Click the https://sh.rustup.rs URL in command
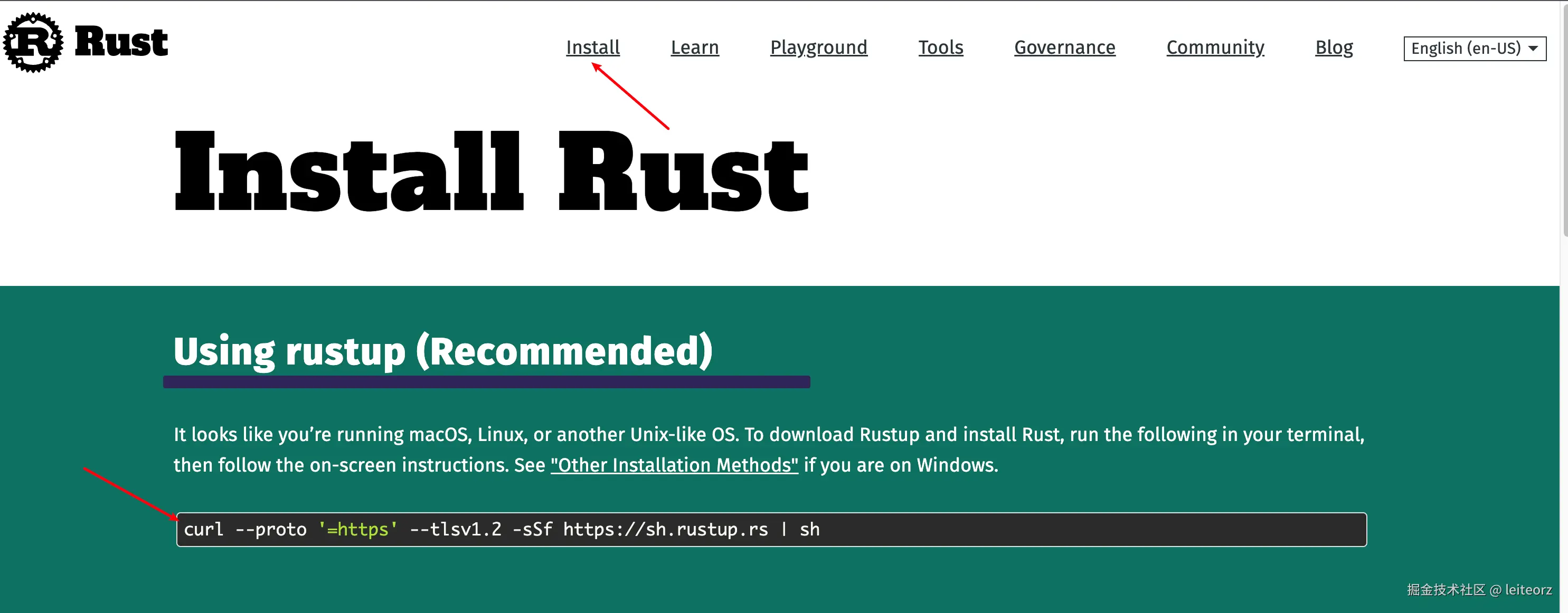Viewport: 1568px width, 613px height. (665, 530)
